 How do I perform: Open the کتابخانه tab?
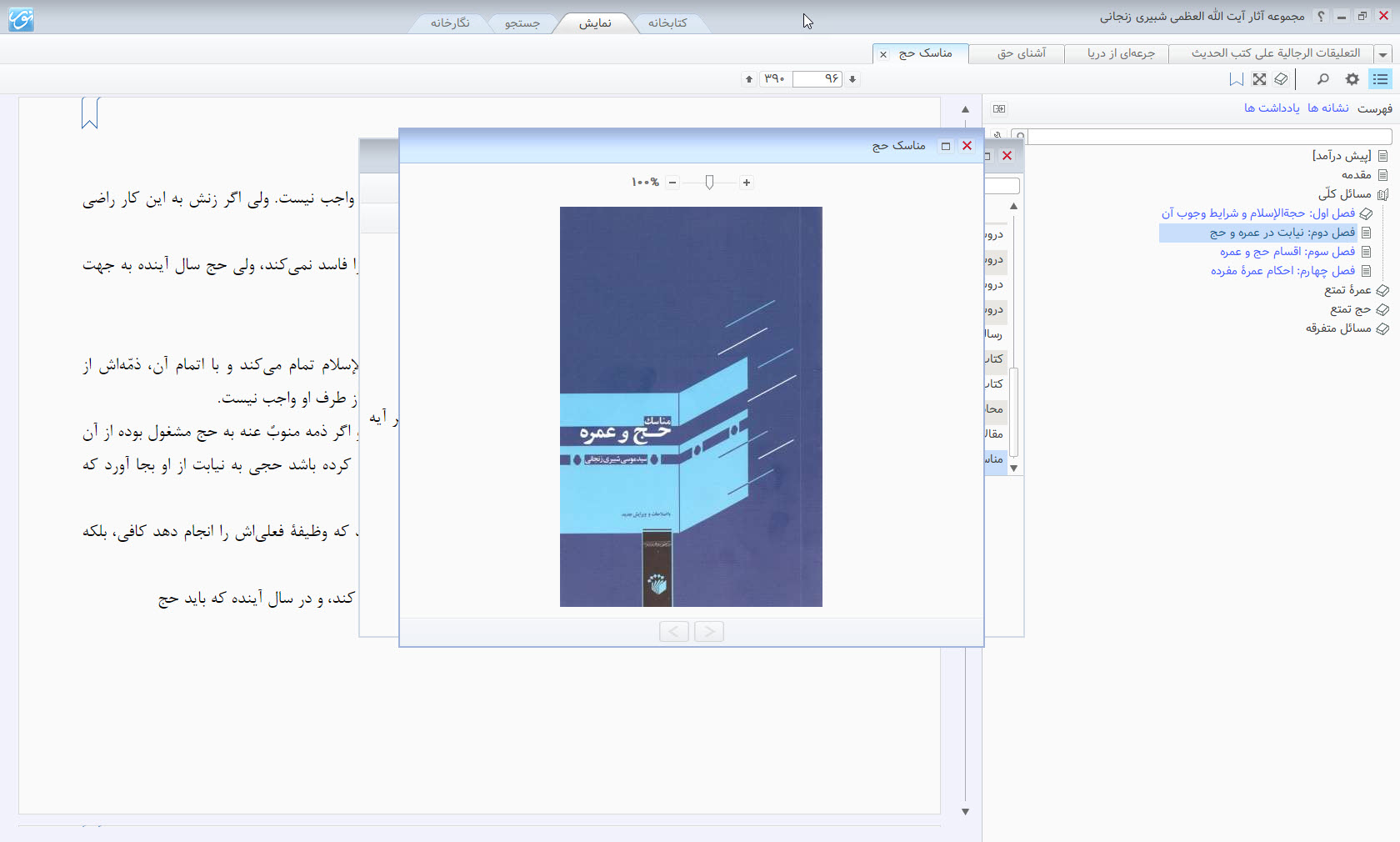click(667, 23)
